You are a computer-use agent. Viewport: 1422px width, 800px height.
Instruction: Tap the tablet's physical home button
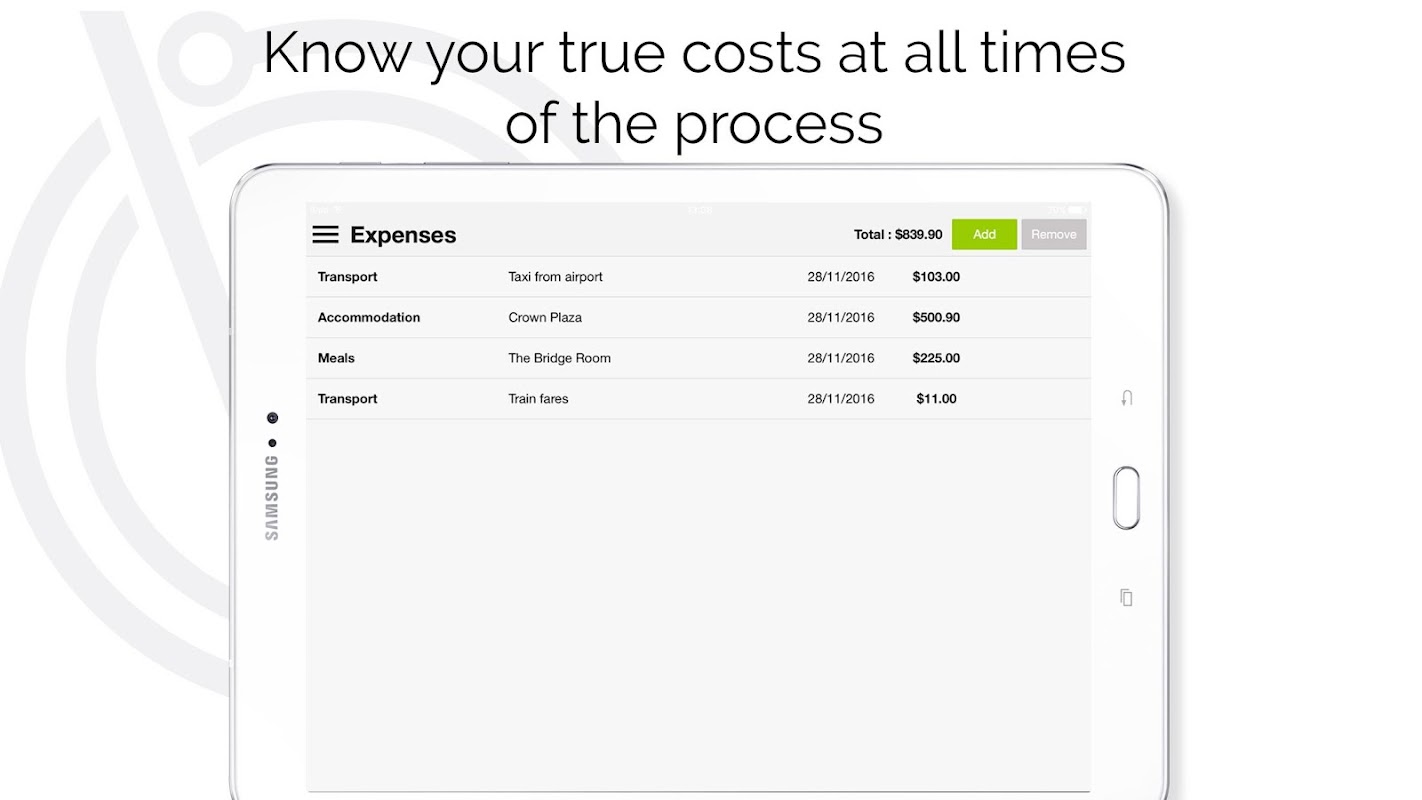pyautogui.click(x=1126, y=497)
